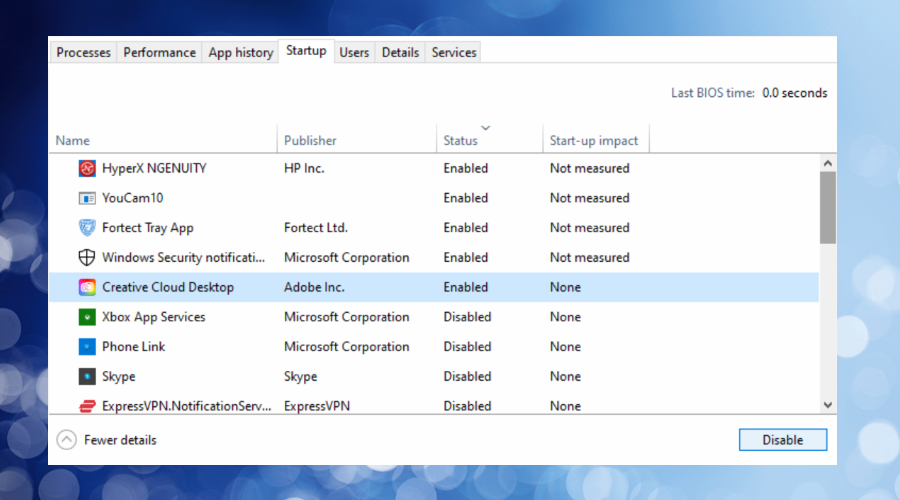Click the Fewer details label

120,440
